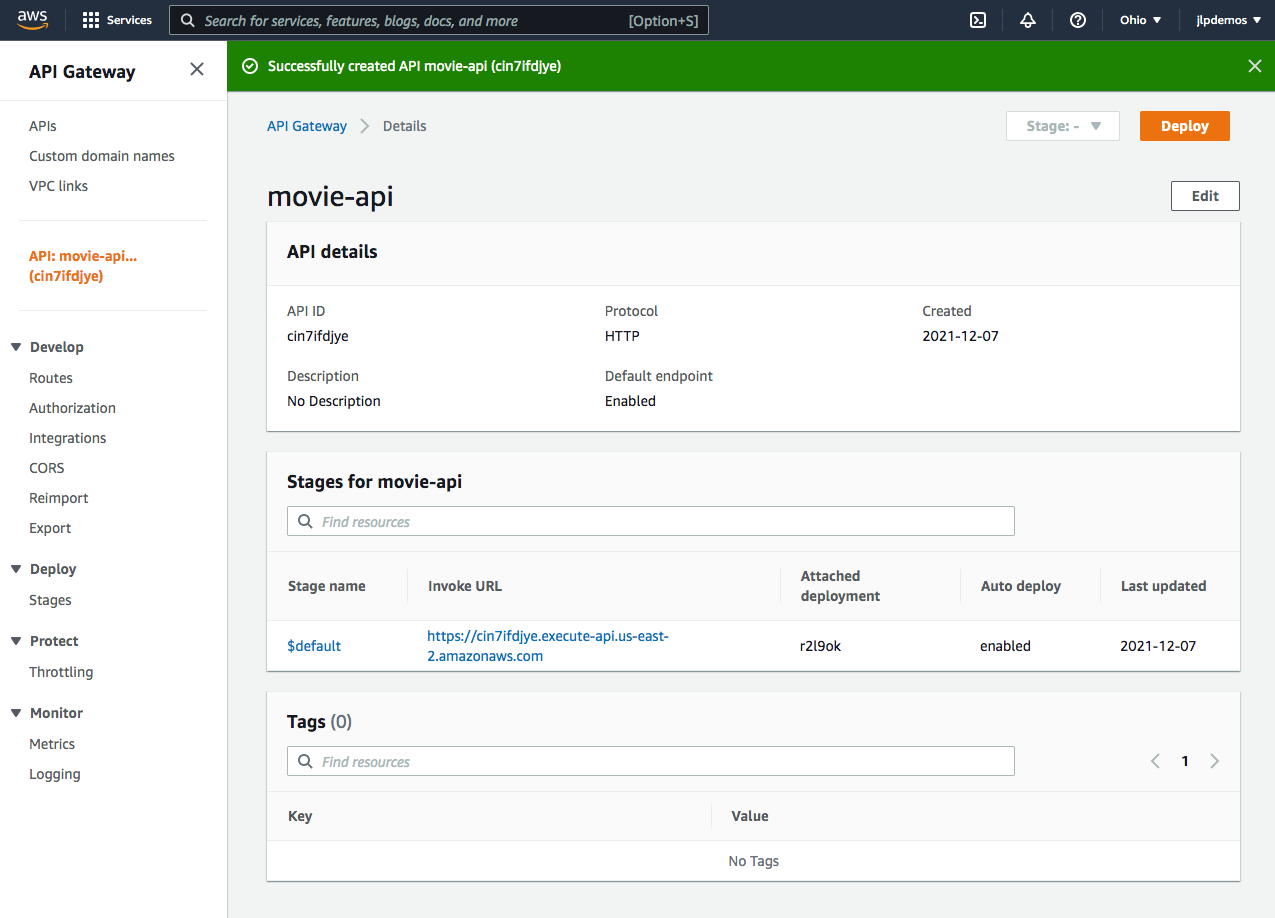Click the AWS logo home icon

[x=33, y=20]
